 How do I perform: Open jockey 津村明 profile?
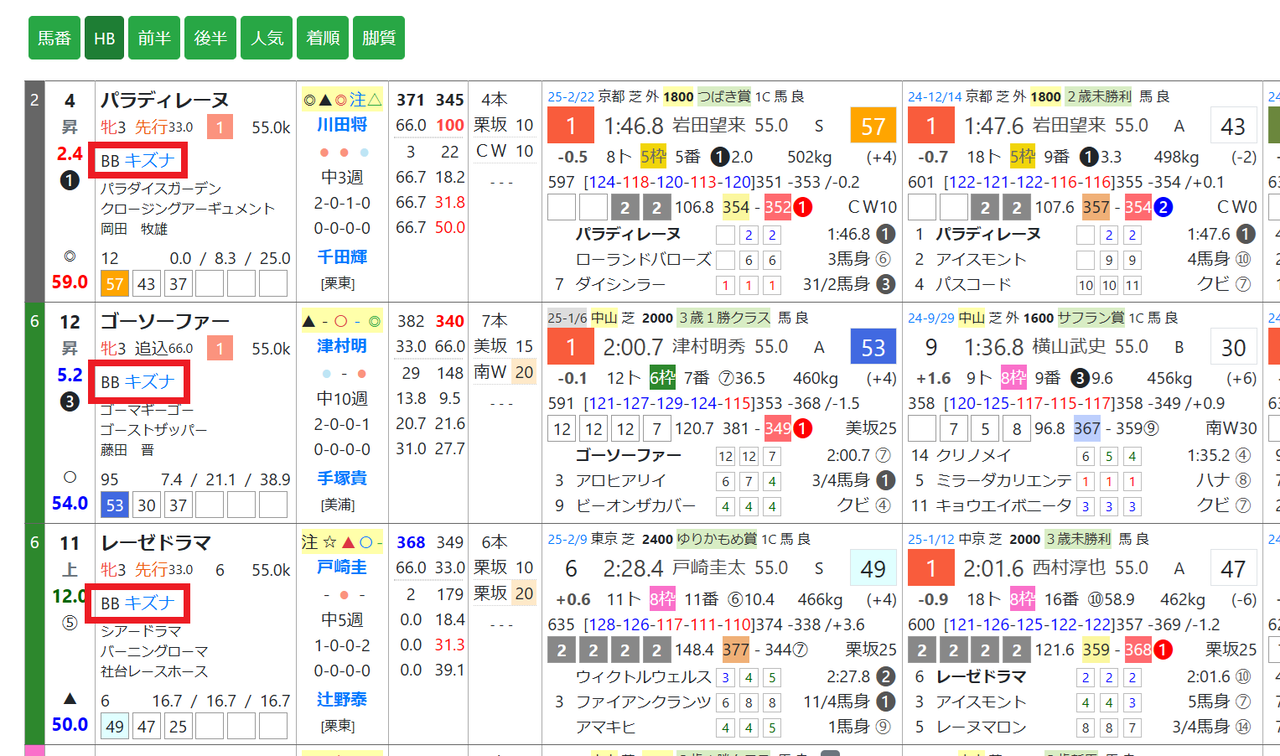(341, 346)
